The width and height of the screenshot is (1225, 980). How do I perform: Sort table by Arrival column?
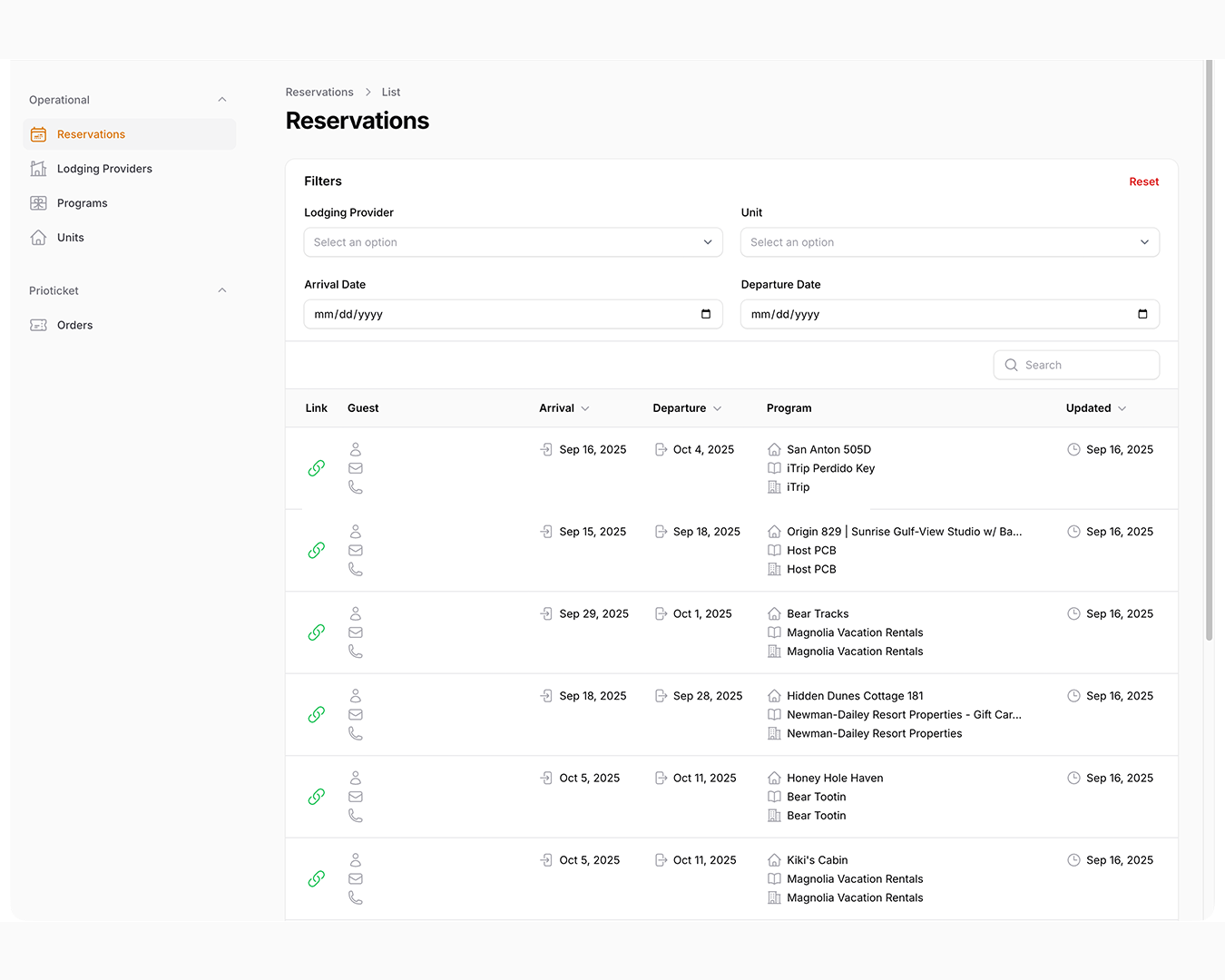(564, 408)
